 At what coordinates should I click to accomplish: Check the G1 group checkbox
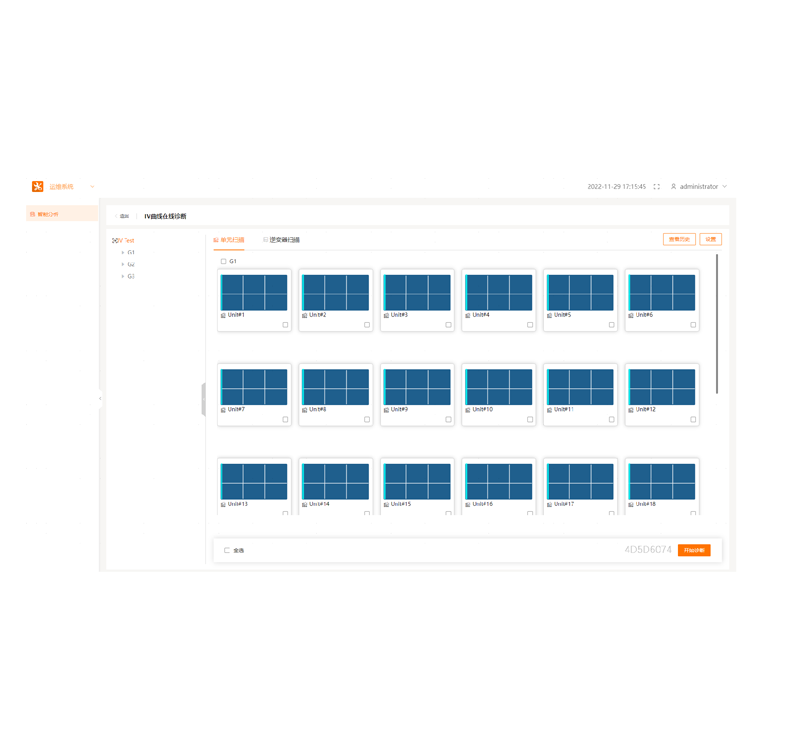coord(224,260)
